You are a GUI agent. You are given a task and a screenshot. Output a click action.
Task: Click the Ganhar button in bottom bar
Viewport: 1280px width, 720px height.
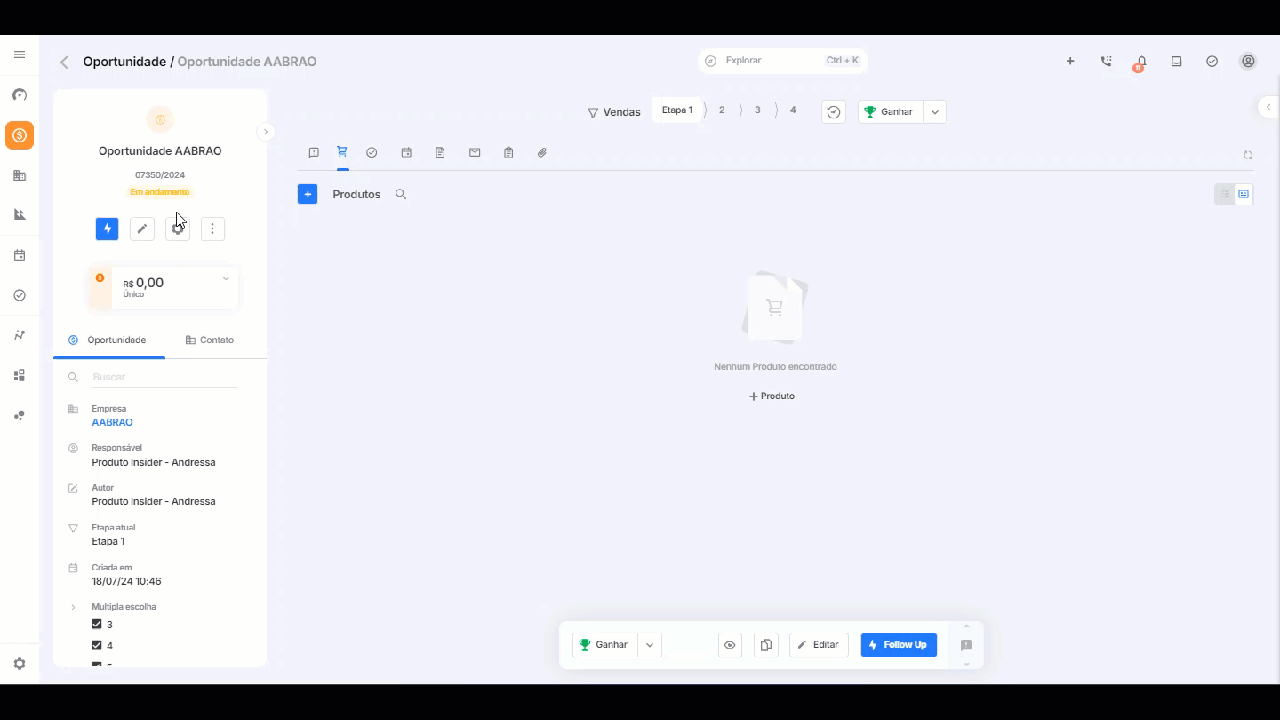tap(605, 645)
